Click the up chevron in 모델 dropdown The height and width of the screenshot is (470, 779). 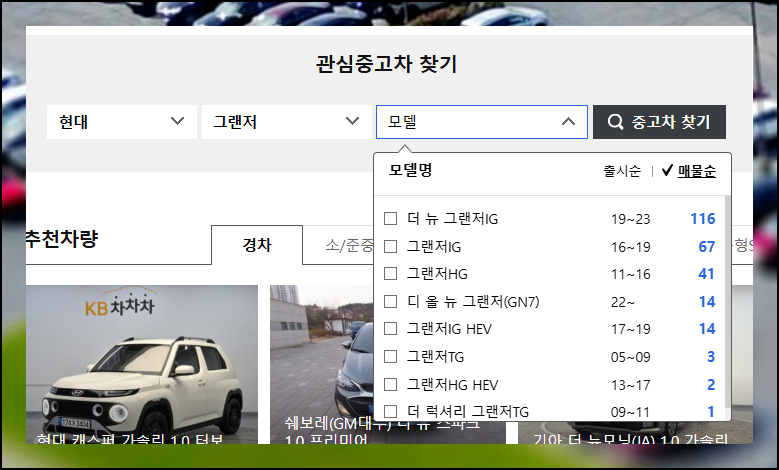pos(568,121)
